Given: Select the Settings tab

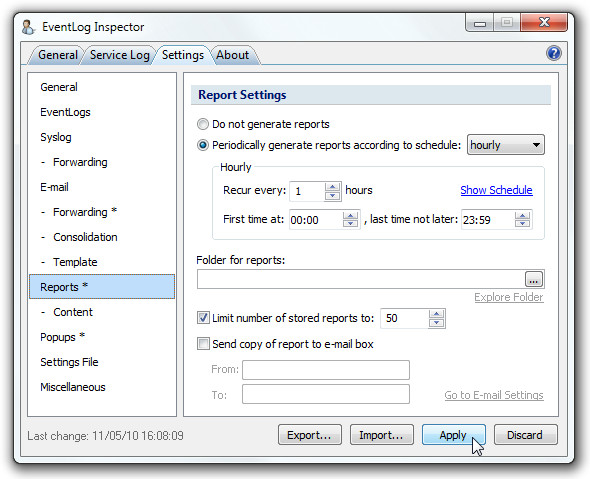Looking at the screenshot, I should [183, 55].
